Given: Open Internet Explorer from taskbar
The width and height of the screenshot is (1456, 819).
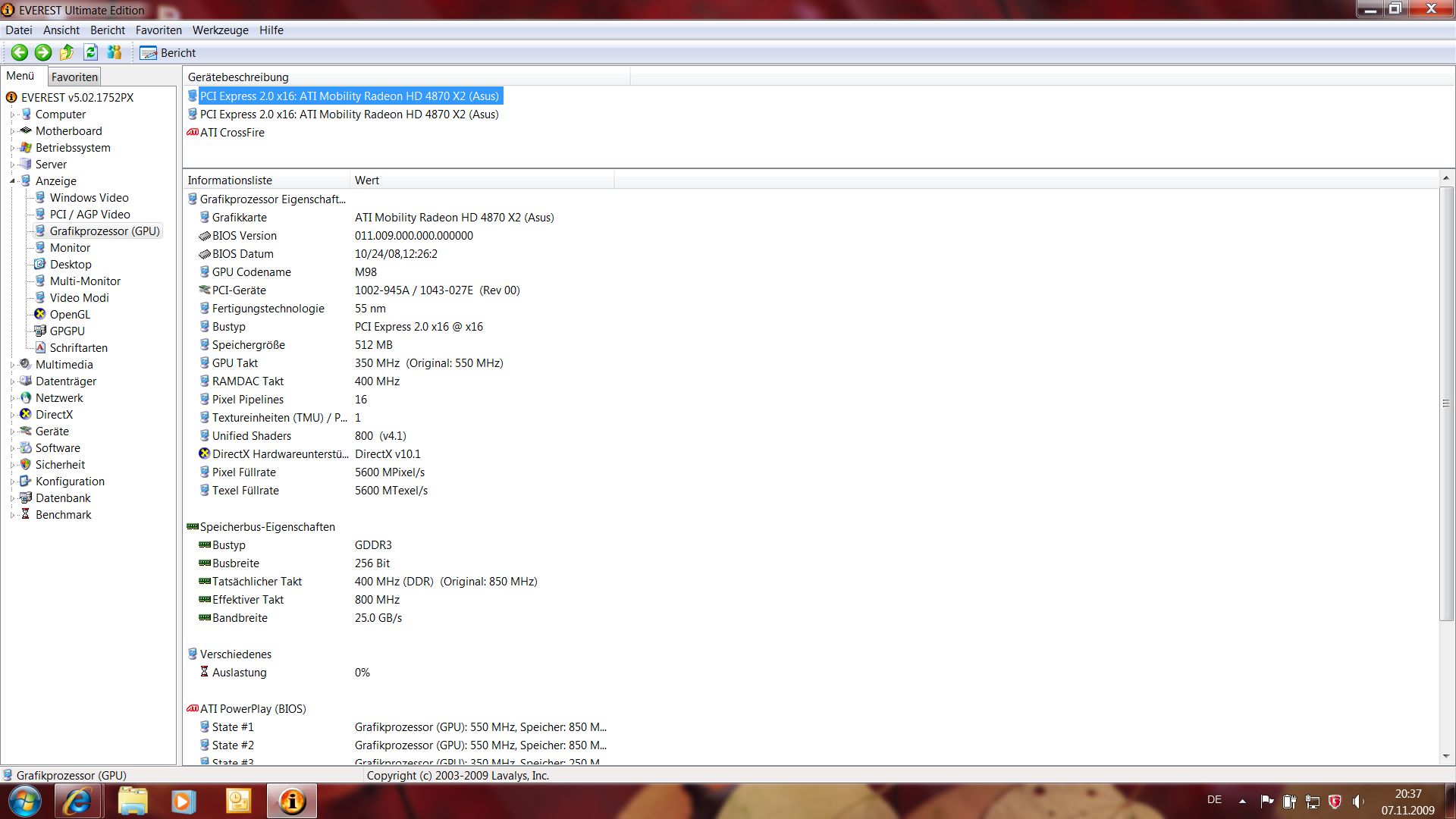Looking at the screenshot, I should coord(77,802).
